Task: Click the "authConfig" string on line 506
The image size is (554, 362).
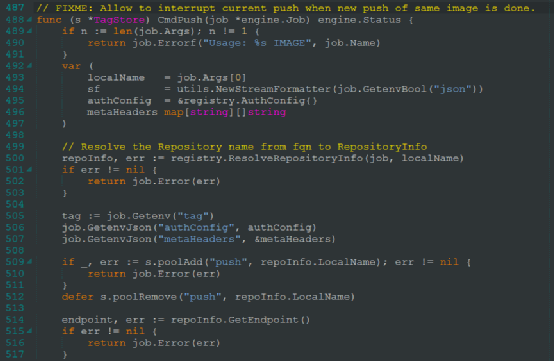Action: pos(196,227)
